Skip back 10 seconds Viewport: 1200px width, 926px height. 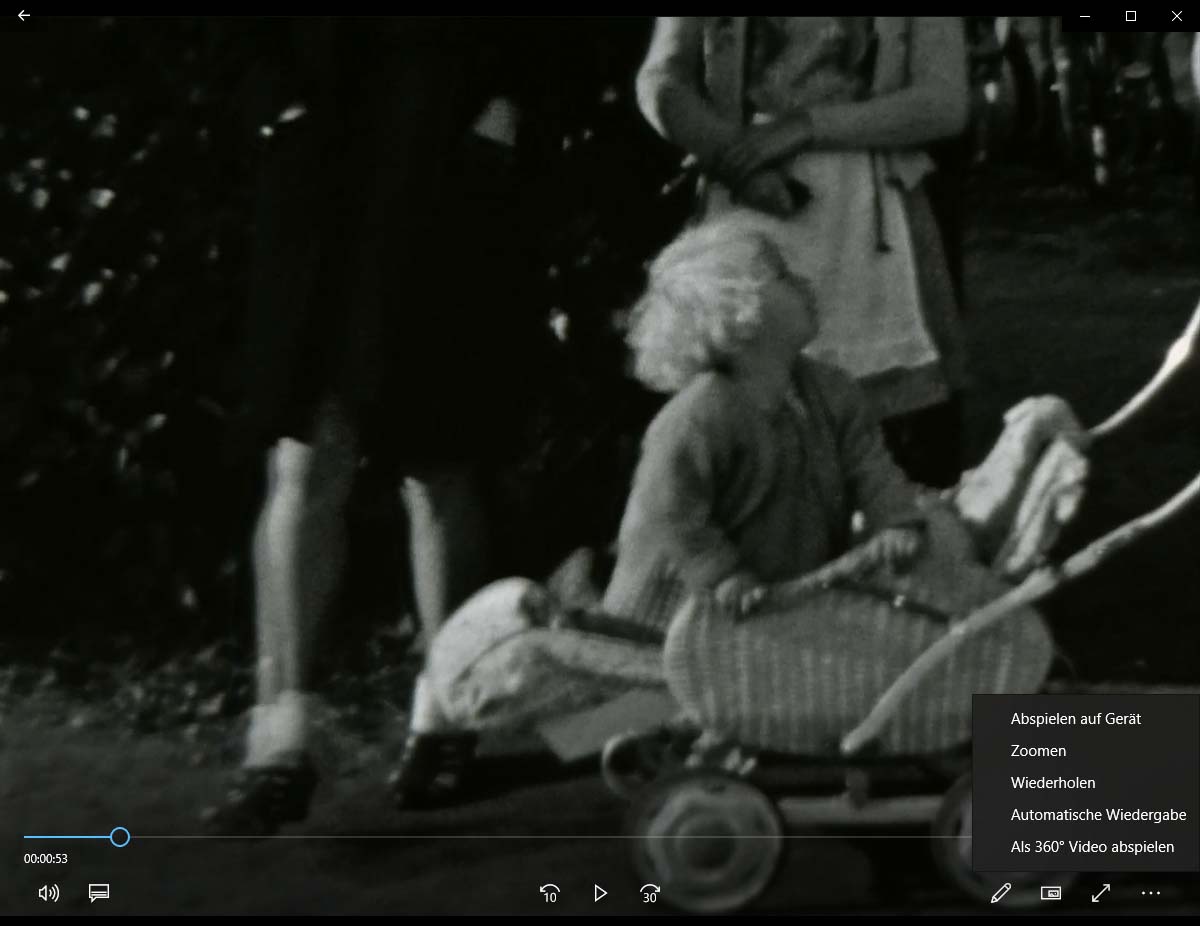pyautogui.click(x=549, y=893)
